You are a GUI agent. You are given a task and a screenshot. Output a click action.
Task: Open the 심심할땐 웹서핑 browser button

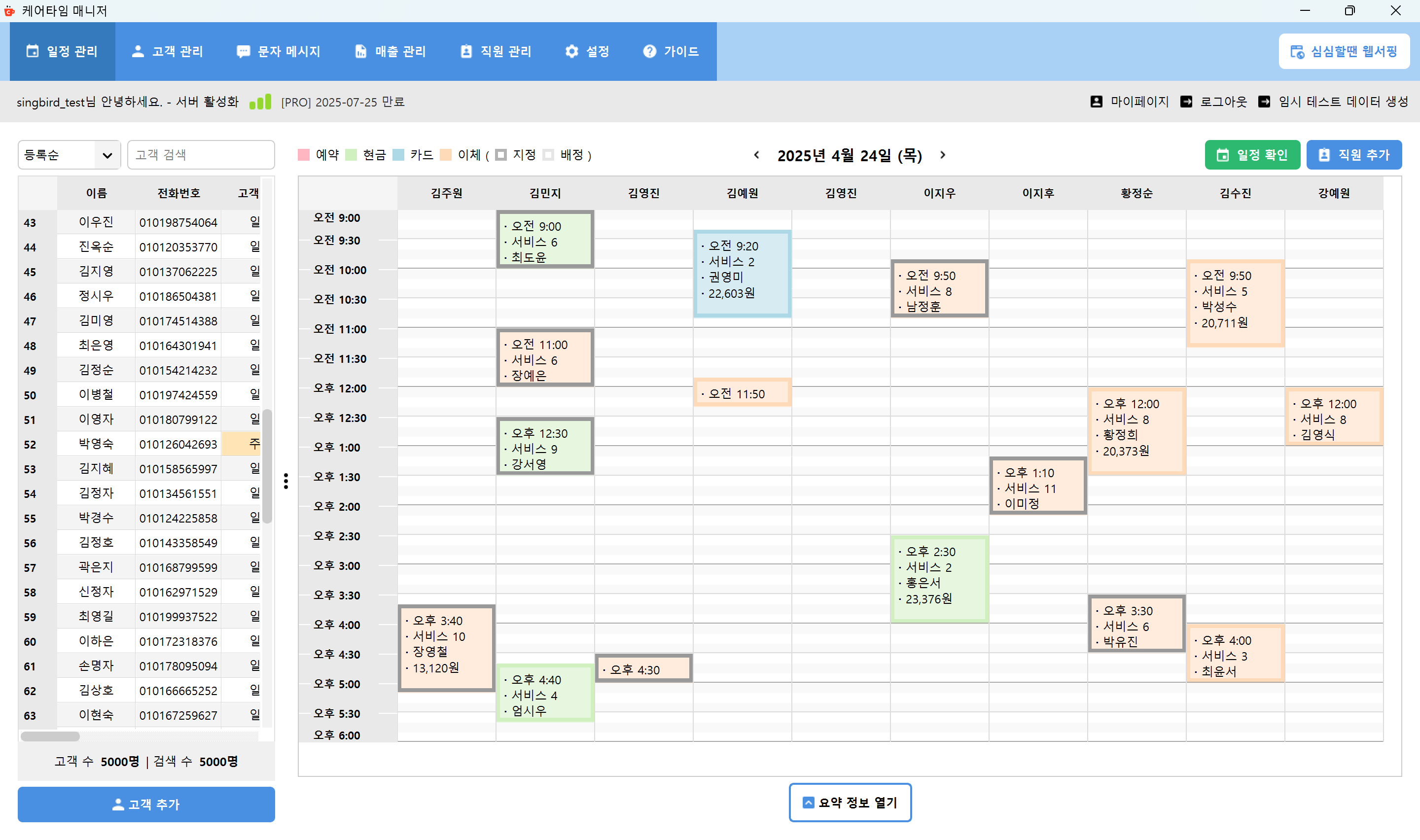1344,51
